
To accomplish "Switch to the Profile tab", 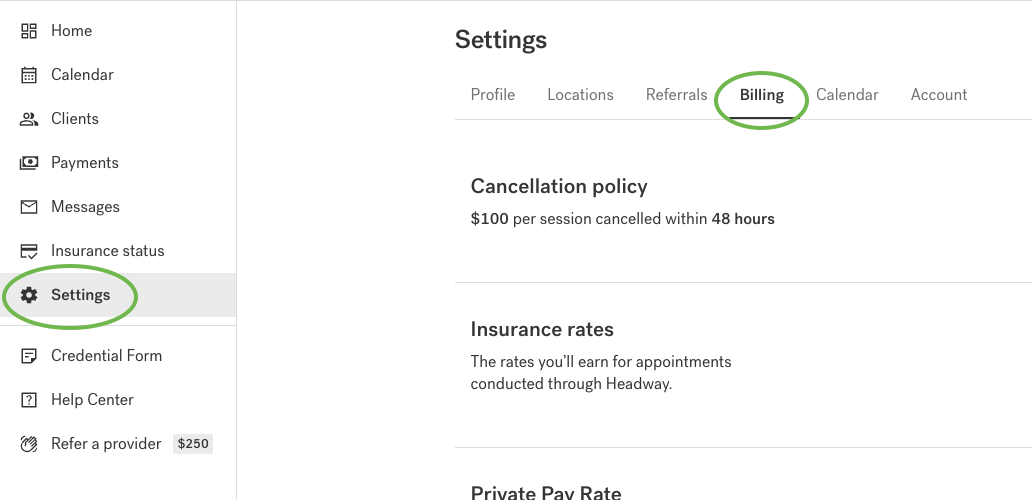I will pyautogui.click(x=493, y=95).
